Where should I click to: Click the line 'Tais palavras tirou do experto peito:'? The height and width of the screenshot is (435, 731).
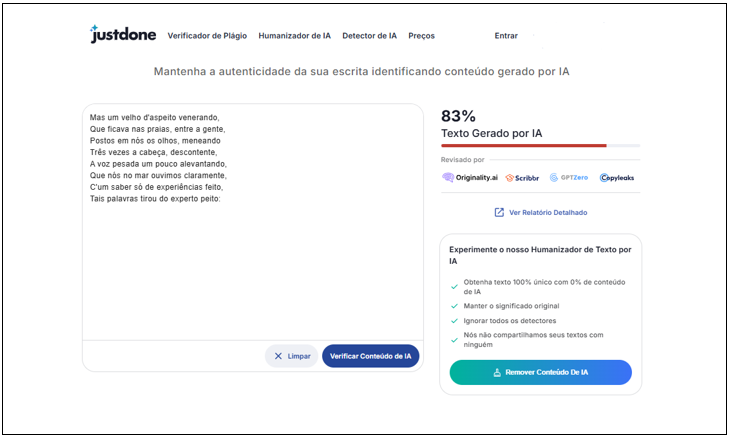coord(155,199)
